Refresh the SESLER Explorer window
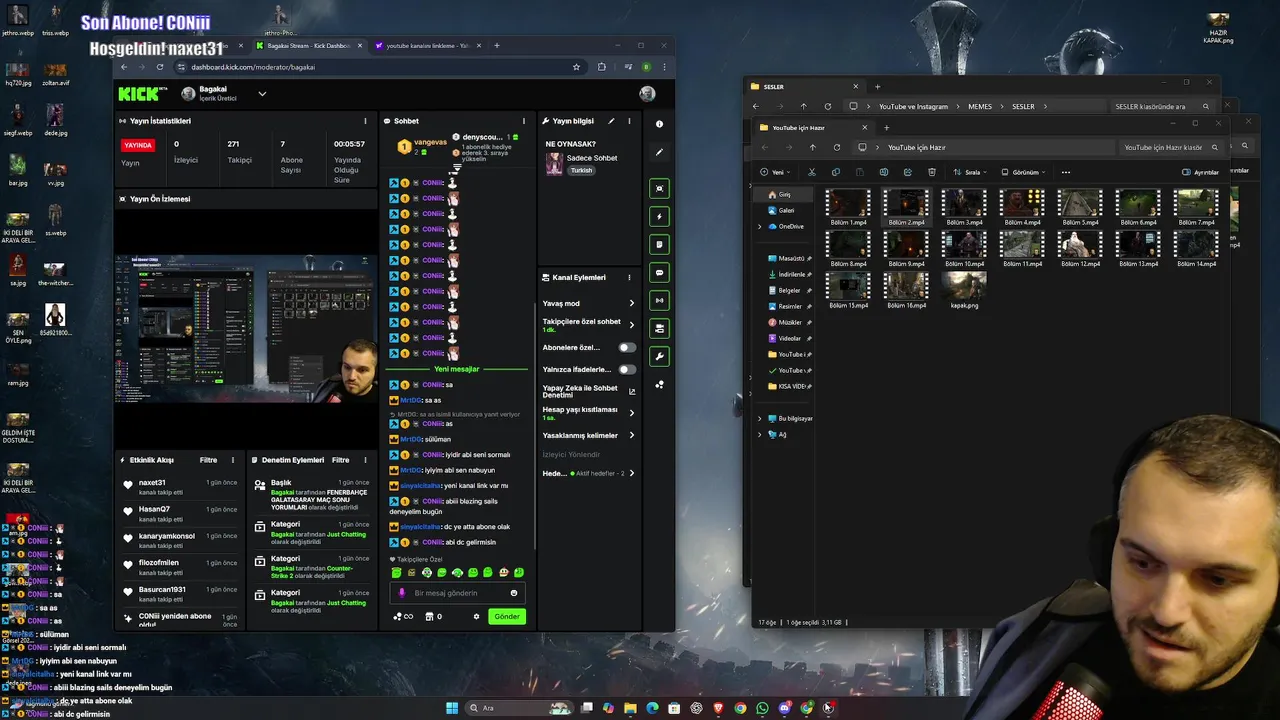This screenshot has height=720, width=1280. [828, 106]
